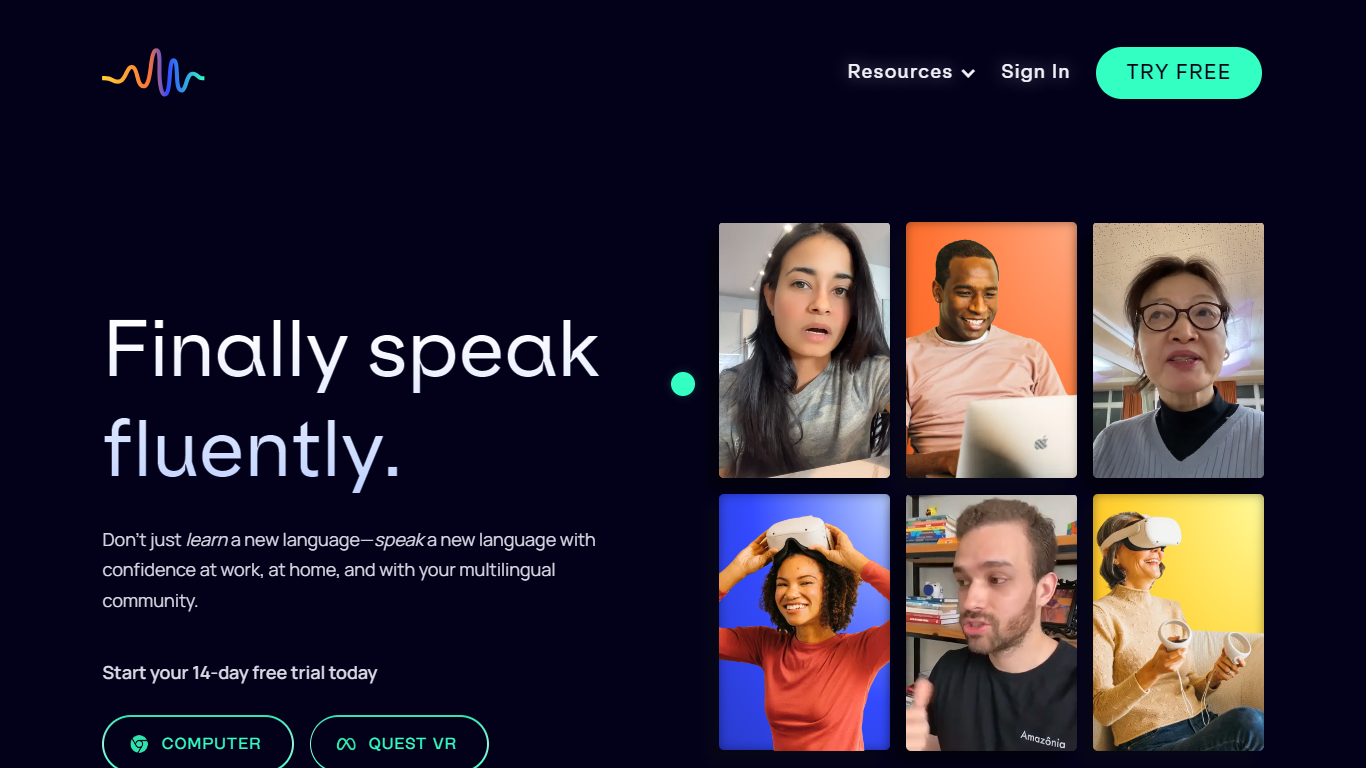Screen dimensions: 1366x768
Task: Click the Meta icon in the Quest VR button
Action: pos(346,744)
